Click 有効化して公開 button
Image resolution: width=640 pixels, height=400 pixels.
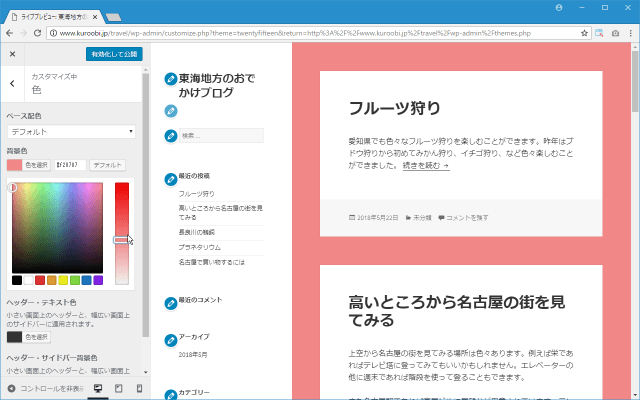114,54
